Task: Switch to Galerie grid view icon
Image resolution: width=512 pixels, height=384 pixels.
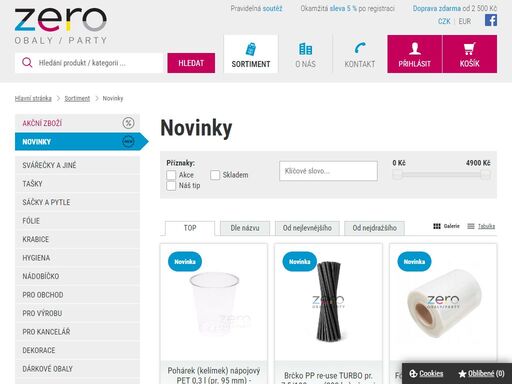Action: click(437, 226)
